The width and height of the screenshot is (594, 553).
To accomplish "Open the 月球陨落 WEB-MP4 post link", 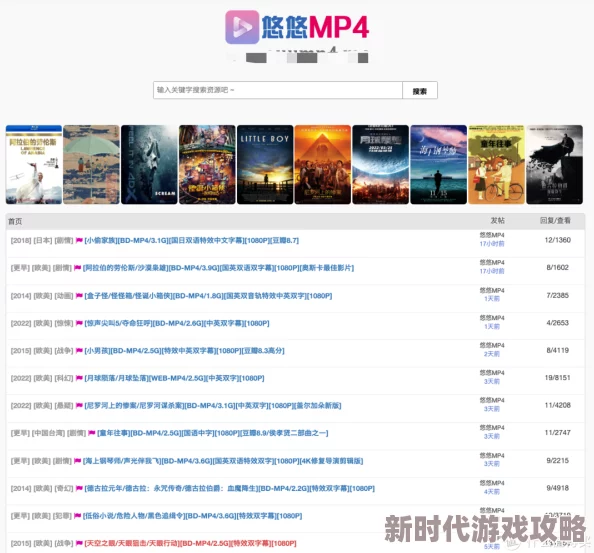I will 174,378.
